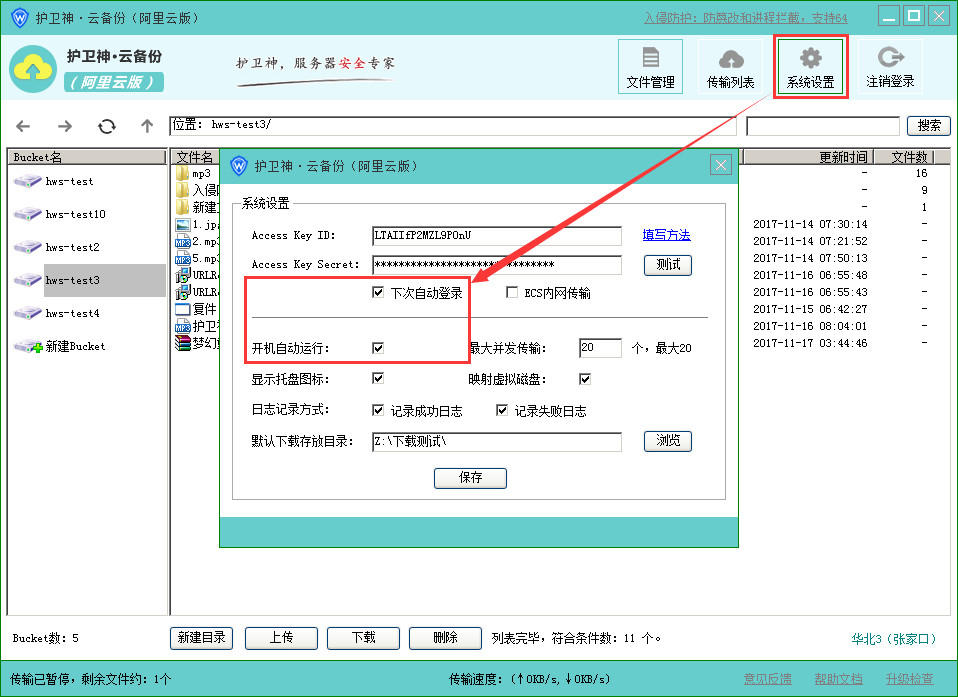Click the 位置 path address bar
Image resolution: width=958 pixels, height=697 pixels.
[453, 126]
